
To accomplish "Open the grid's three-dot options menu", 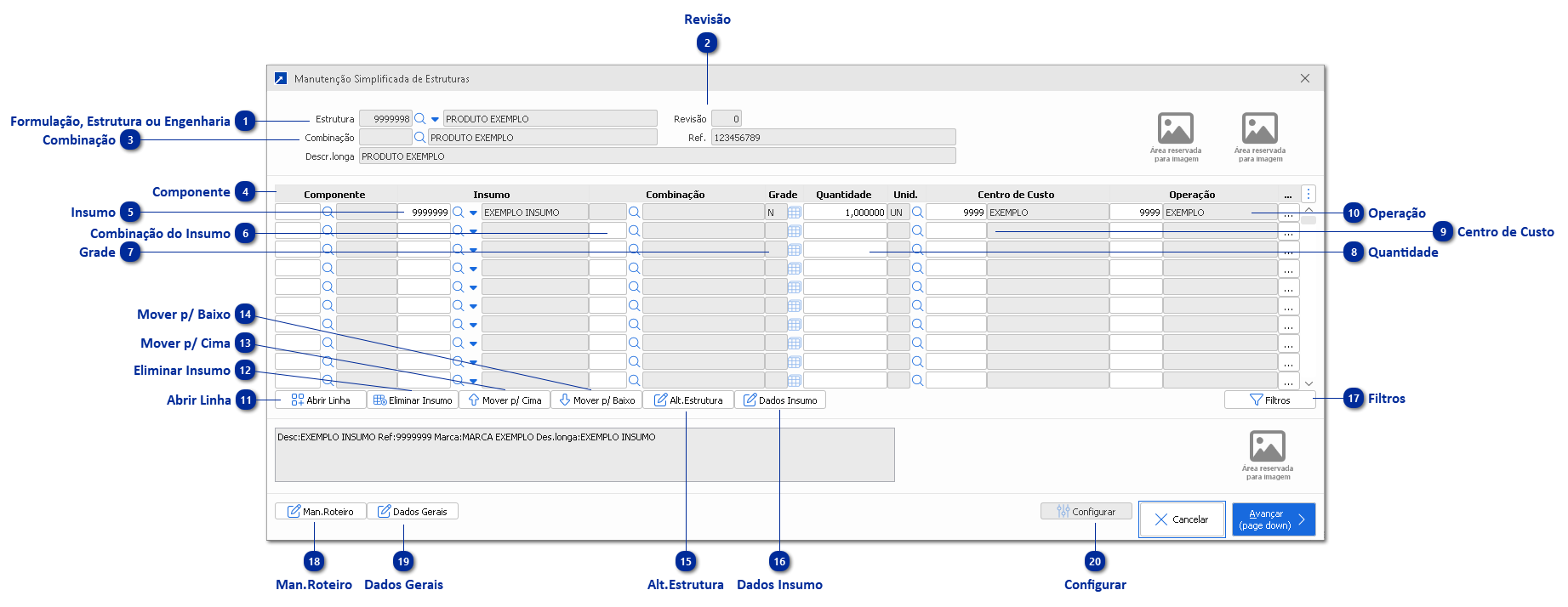I will [x=1309, y=194].
